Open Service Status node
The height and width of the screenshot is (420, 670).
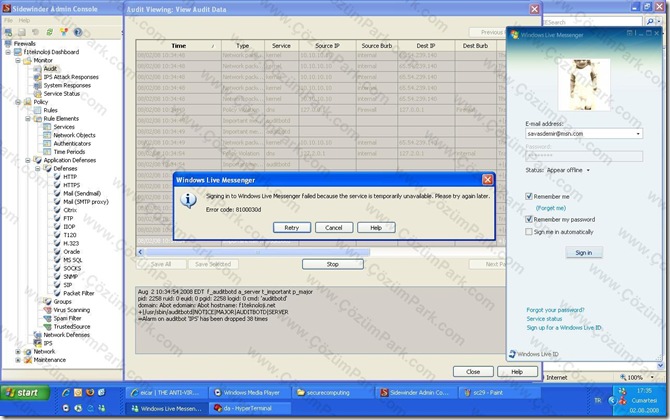pyautogui.click(x=62, y=94)
